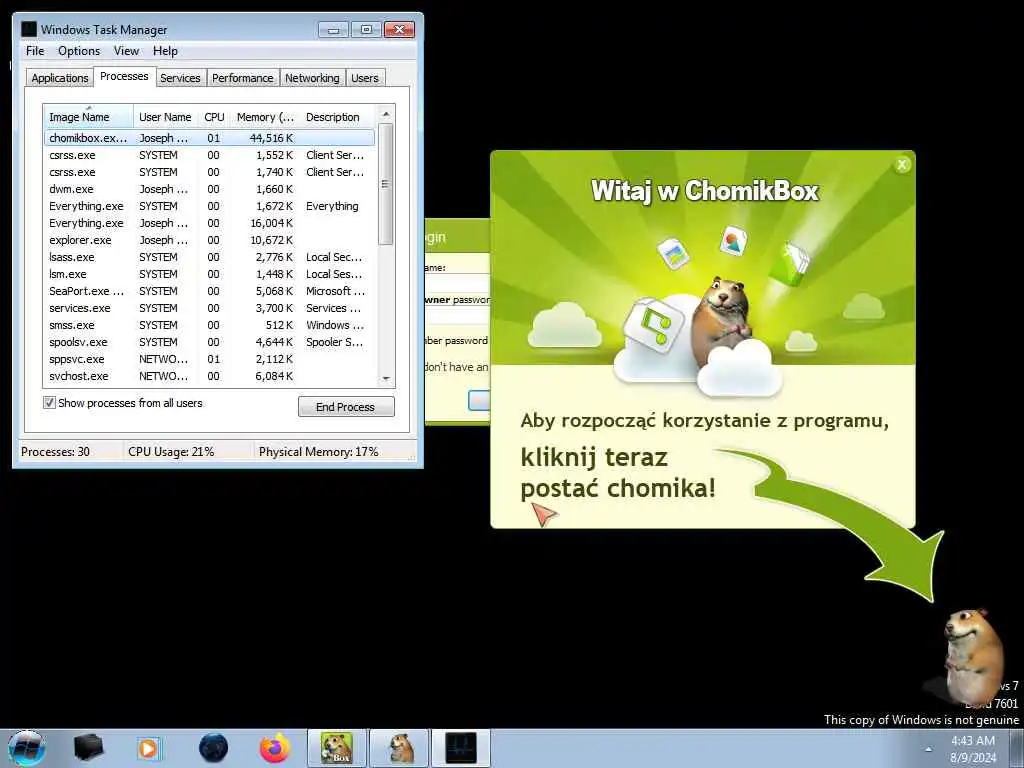Select the services.exe process row
The image size is (1024, 768).
(210, 308)
